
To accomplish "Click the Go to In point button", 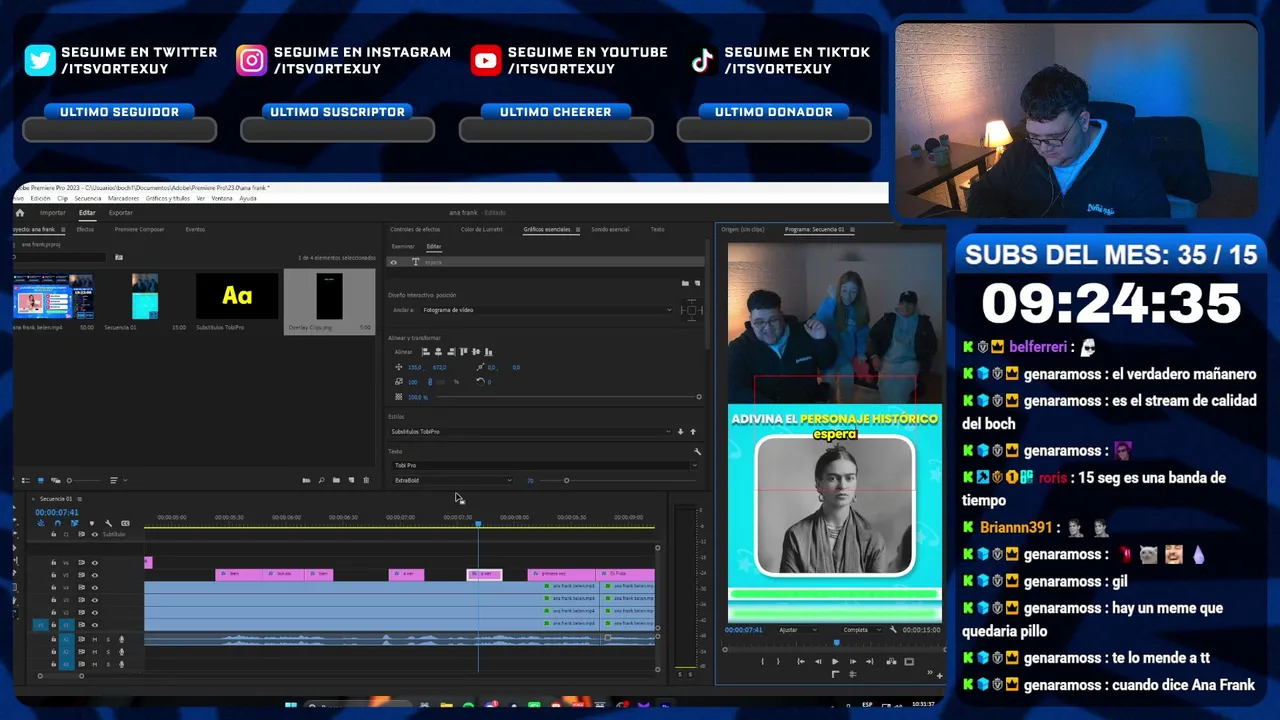I will click(x=801, y=661).
